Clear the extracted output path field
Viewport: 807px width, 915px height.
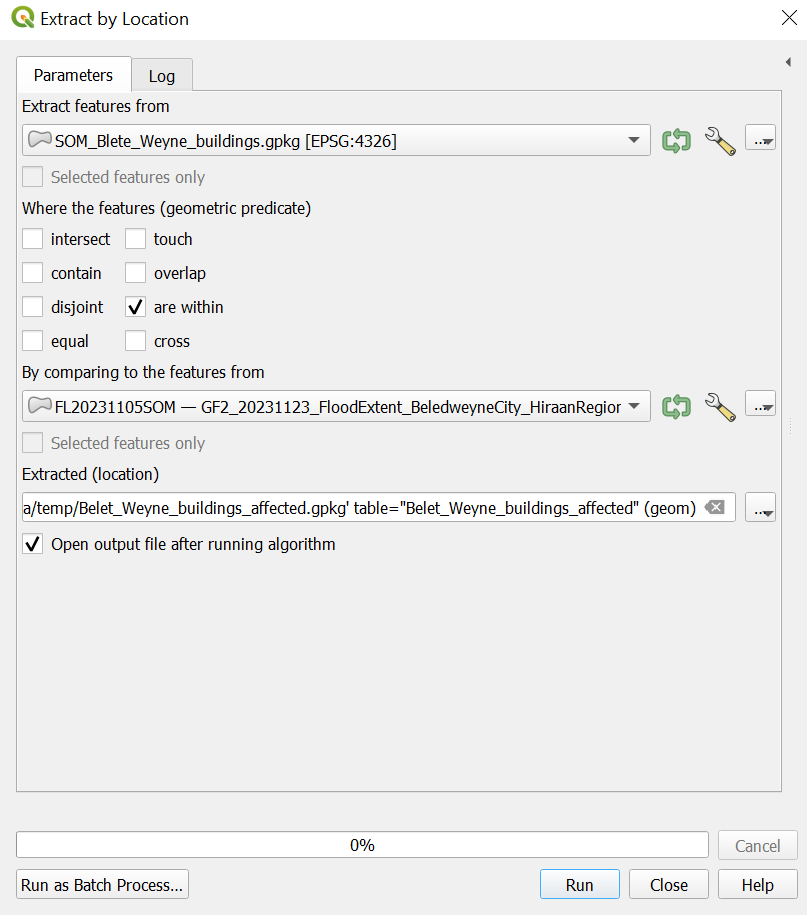click(714, 508)
